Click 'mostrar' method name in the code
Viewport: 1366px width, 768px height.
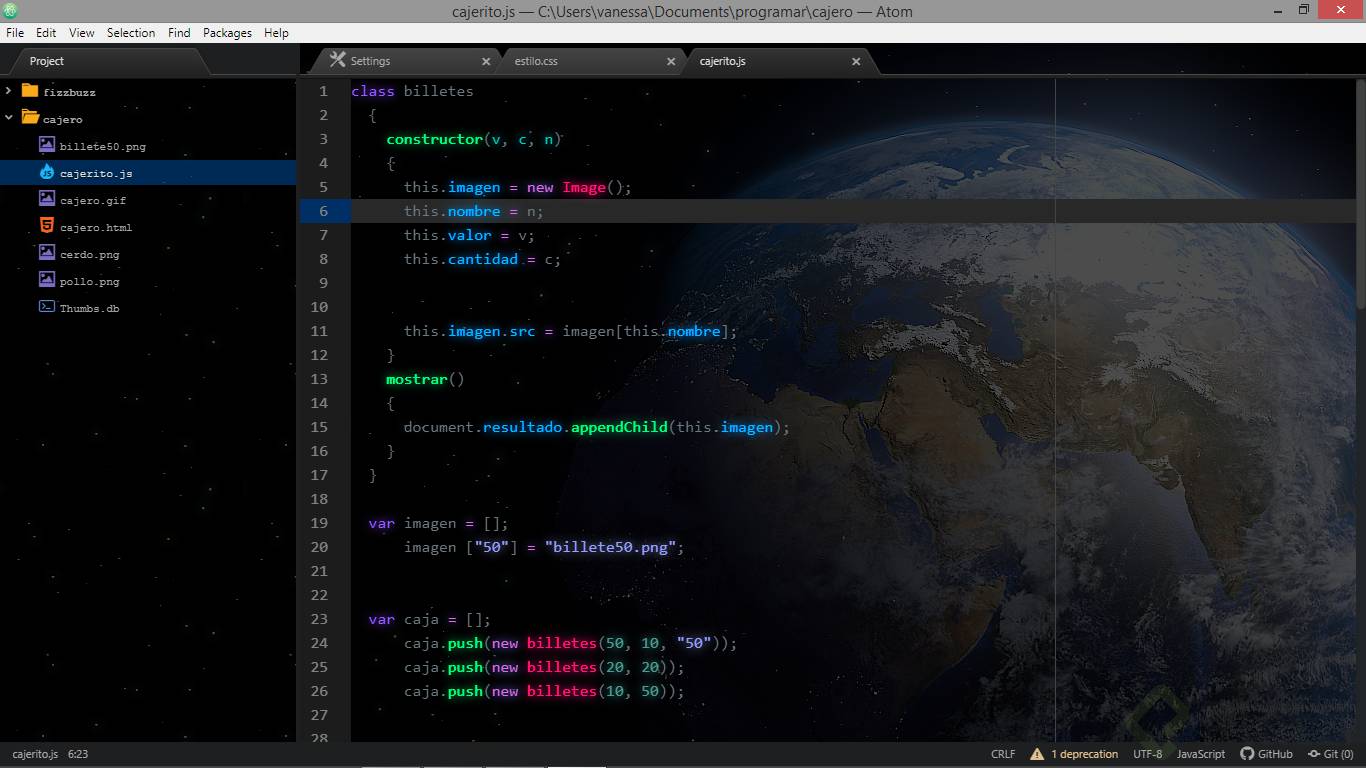point(416,379)
